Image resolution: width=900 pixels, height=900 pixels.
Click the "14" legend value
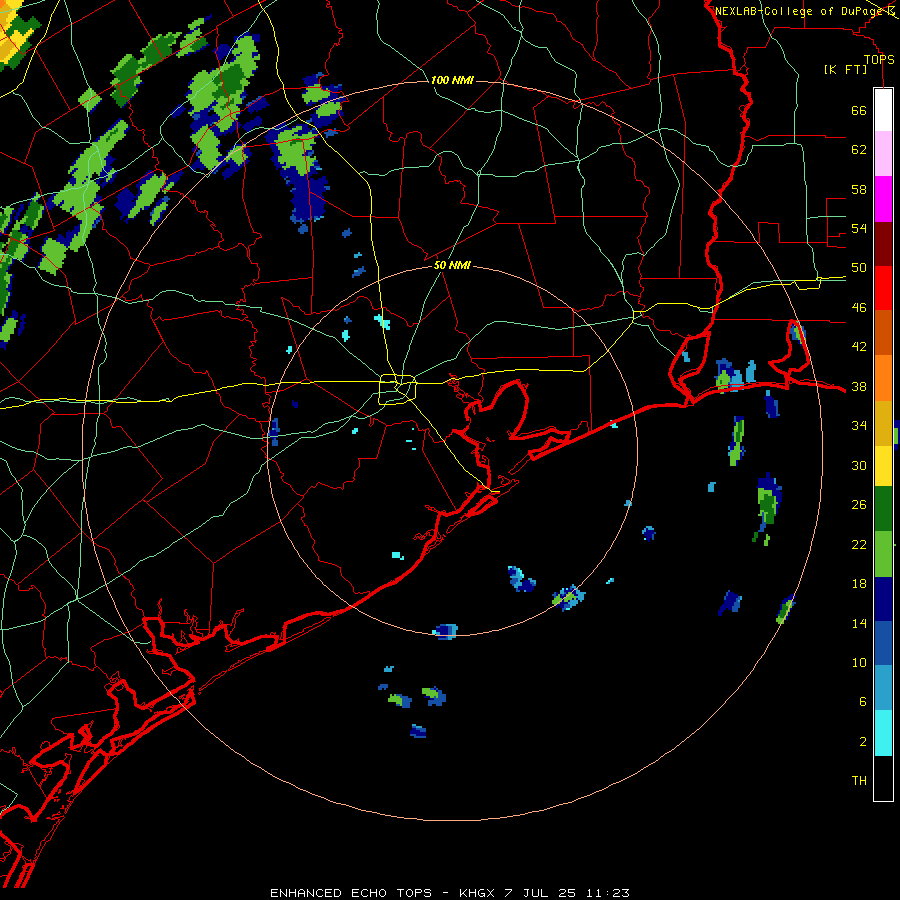coord(859,623)
